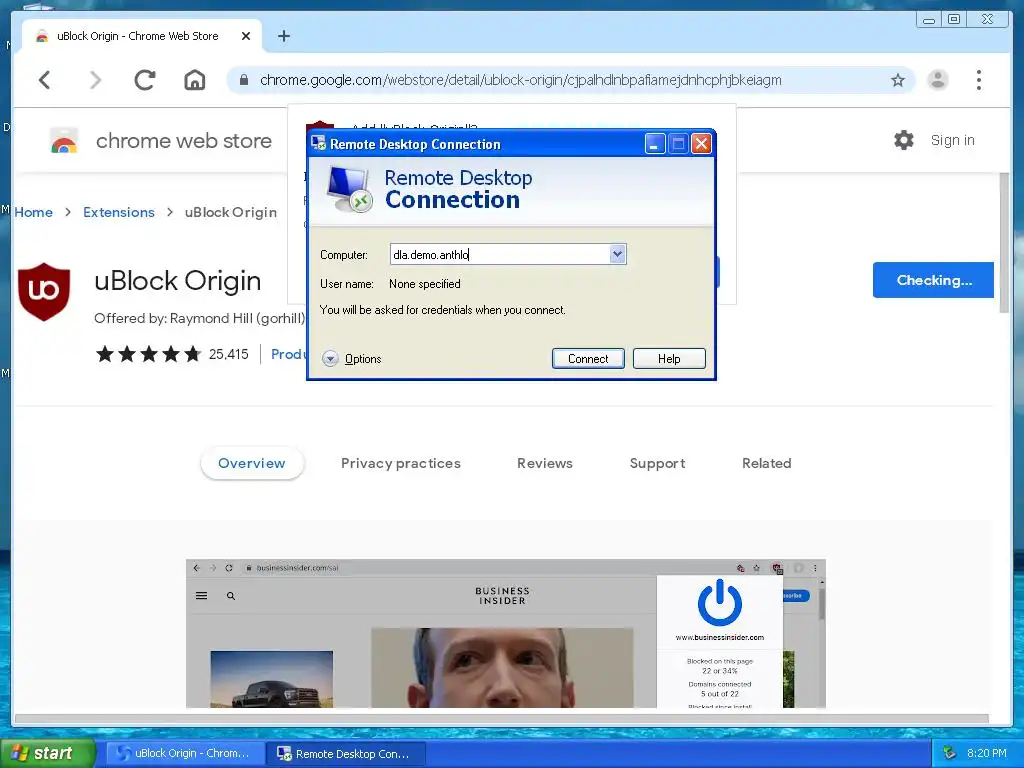
Task: Go to Home breadcrumb link
Action: [x=33, y=212]
